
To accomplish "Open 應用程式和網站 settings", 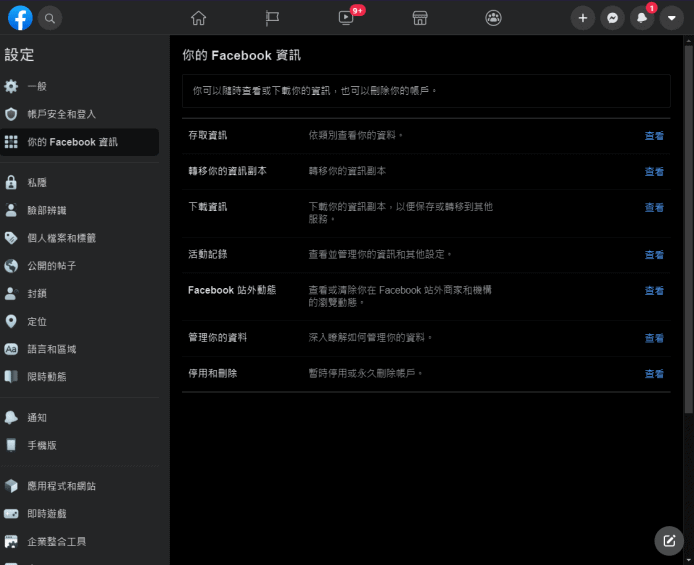I will tap(80, 486).
